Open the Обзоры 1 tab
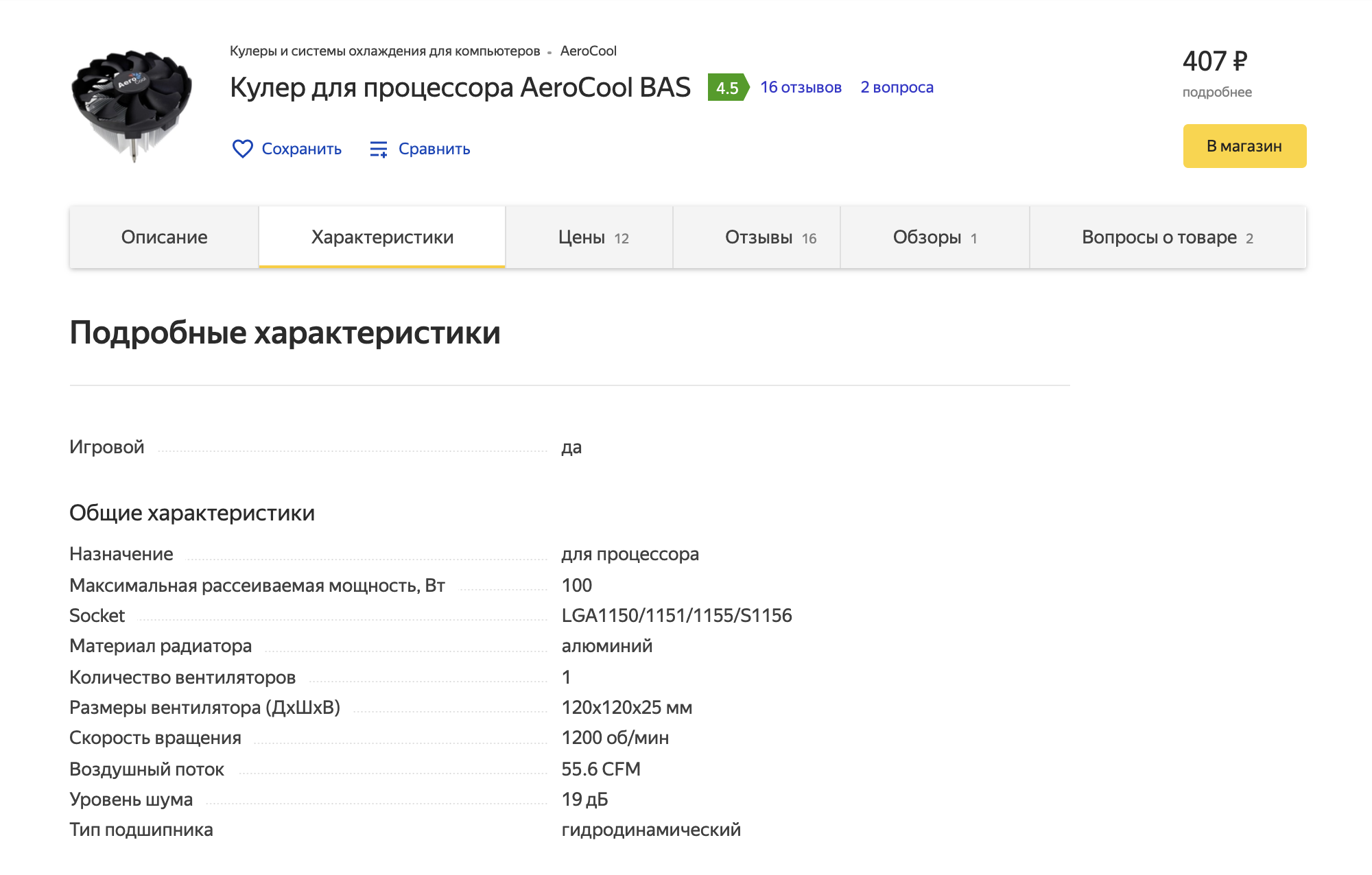The height and width of the screenshot is (875, 1372). pos(935,237)
